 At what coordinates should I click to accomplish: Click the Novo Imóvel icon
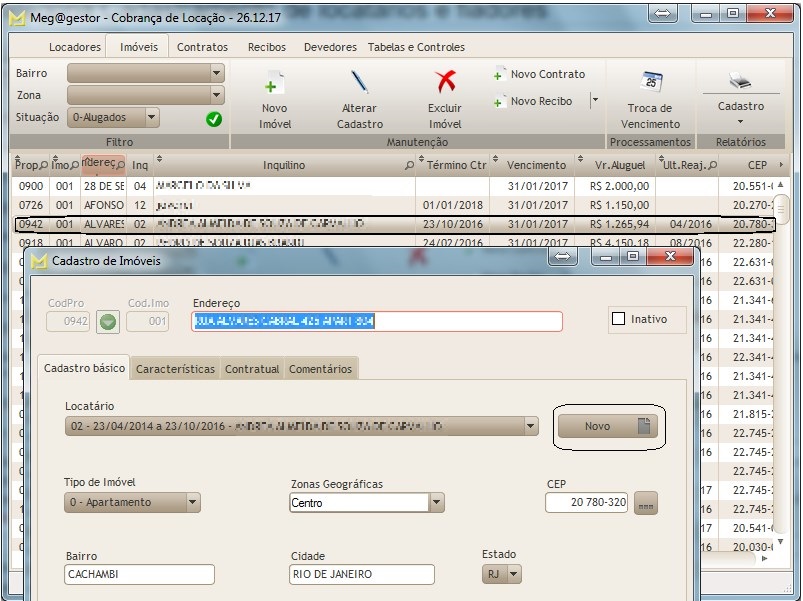point(274,85)
